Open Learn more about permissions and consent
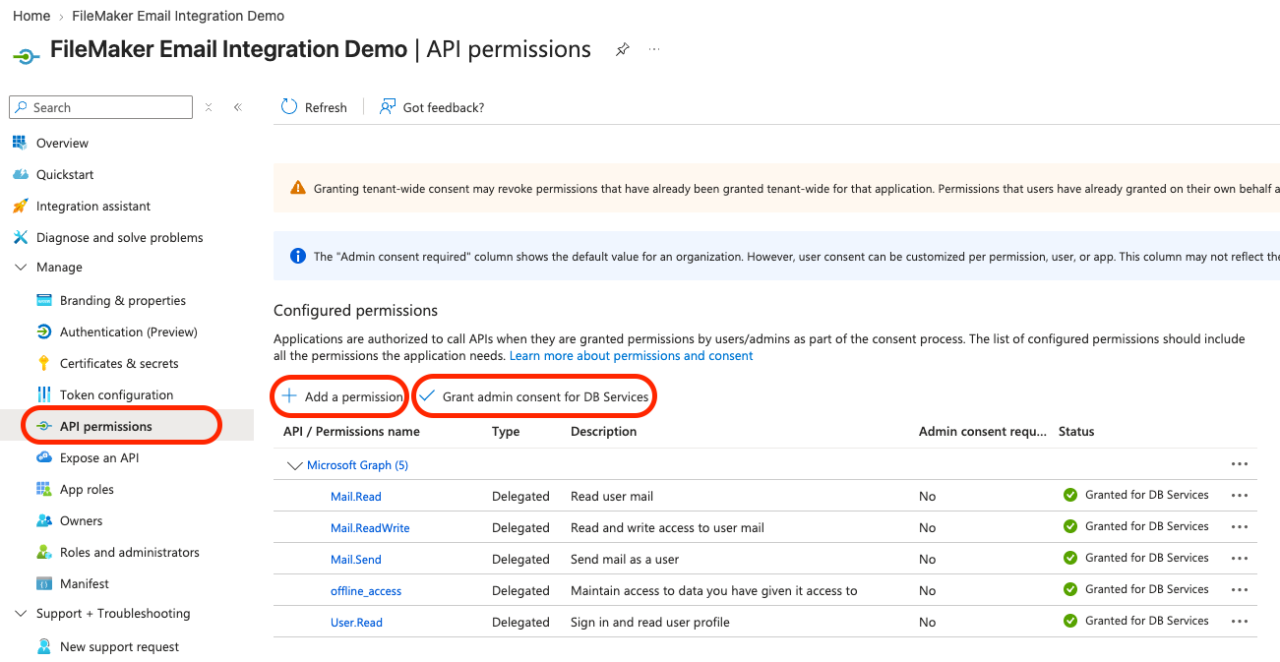The height and width of the screenshot is (662, 1280). click(x=631, y=356)
